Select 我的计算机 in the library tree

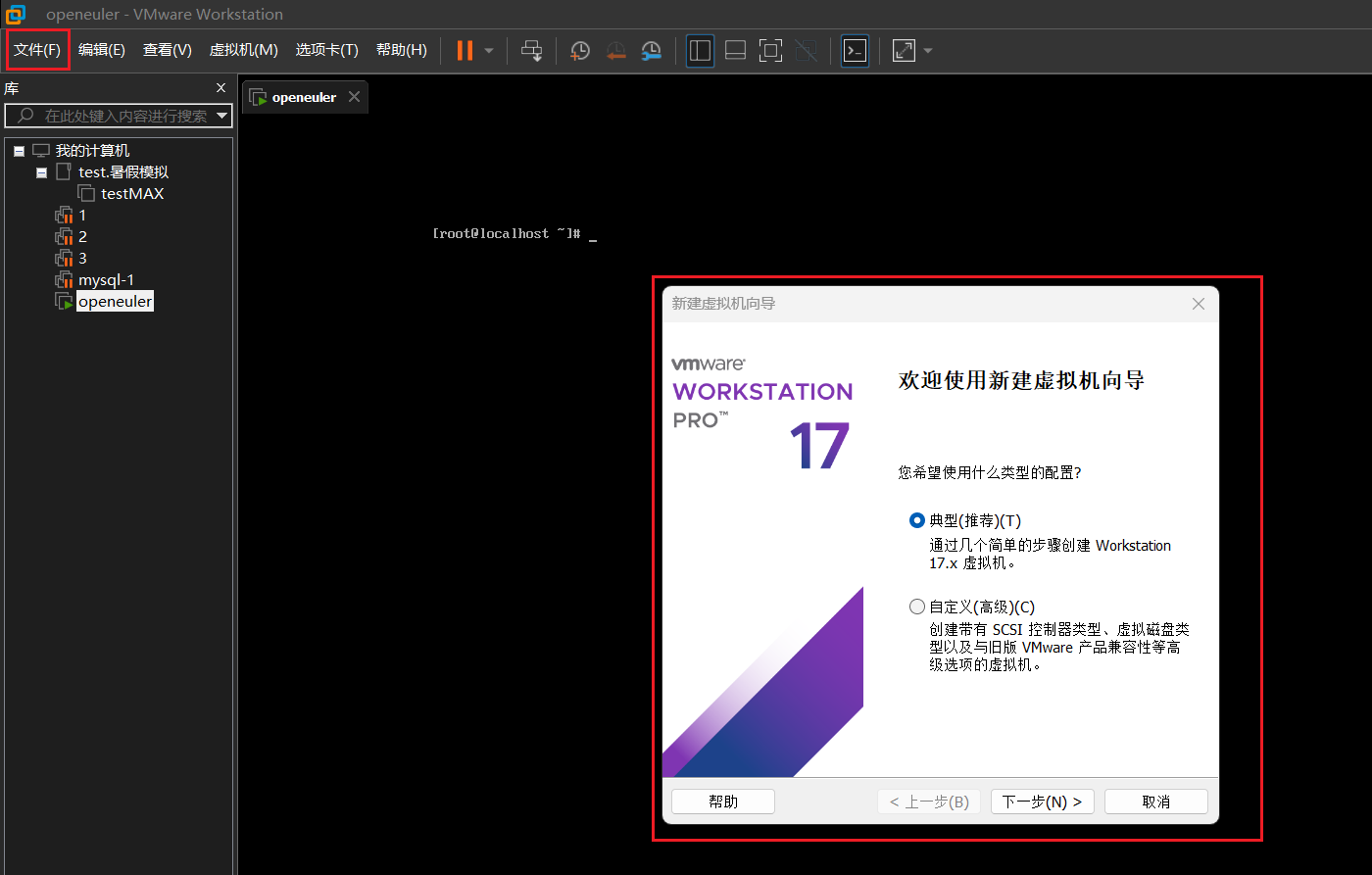(x=92, y=151)
